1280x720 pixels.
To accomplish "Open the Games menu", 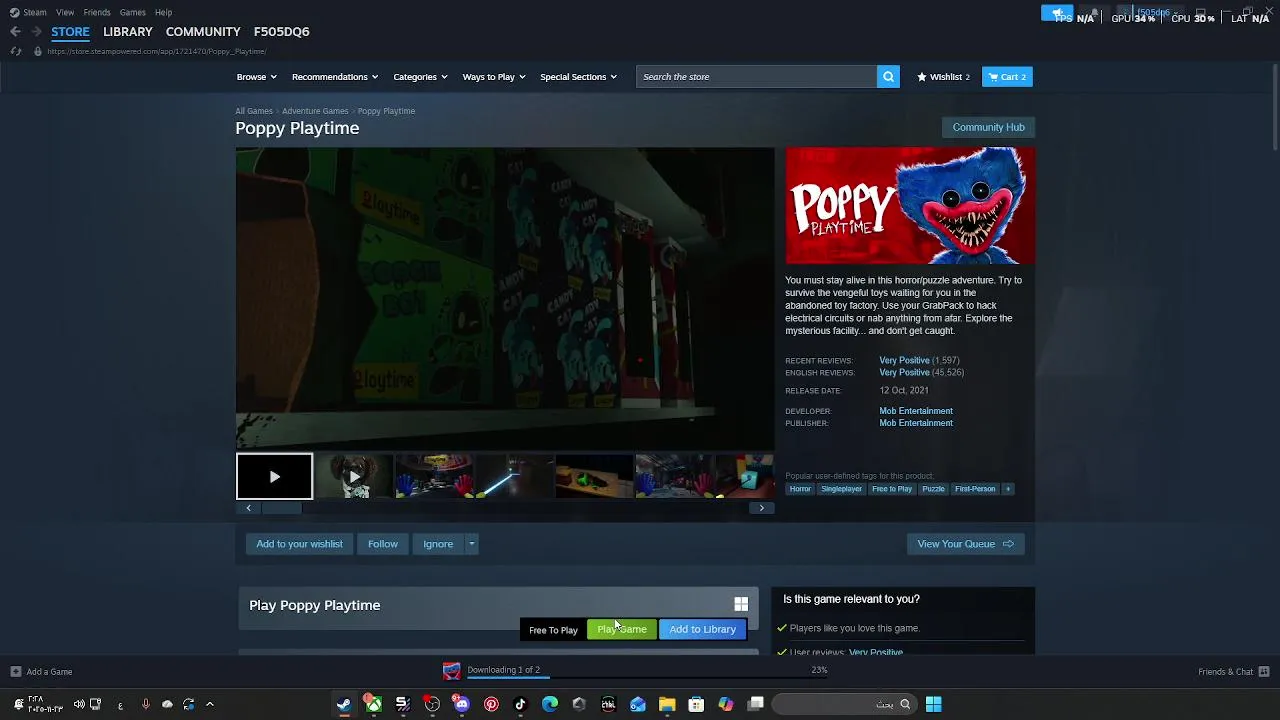I will click(x=133, y=12).
